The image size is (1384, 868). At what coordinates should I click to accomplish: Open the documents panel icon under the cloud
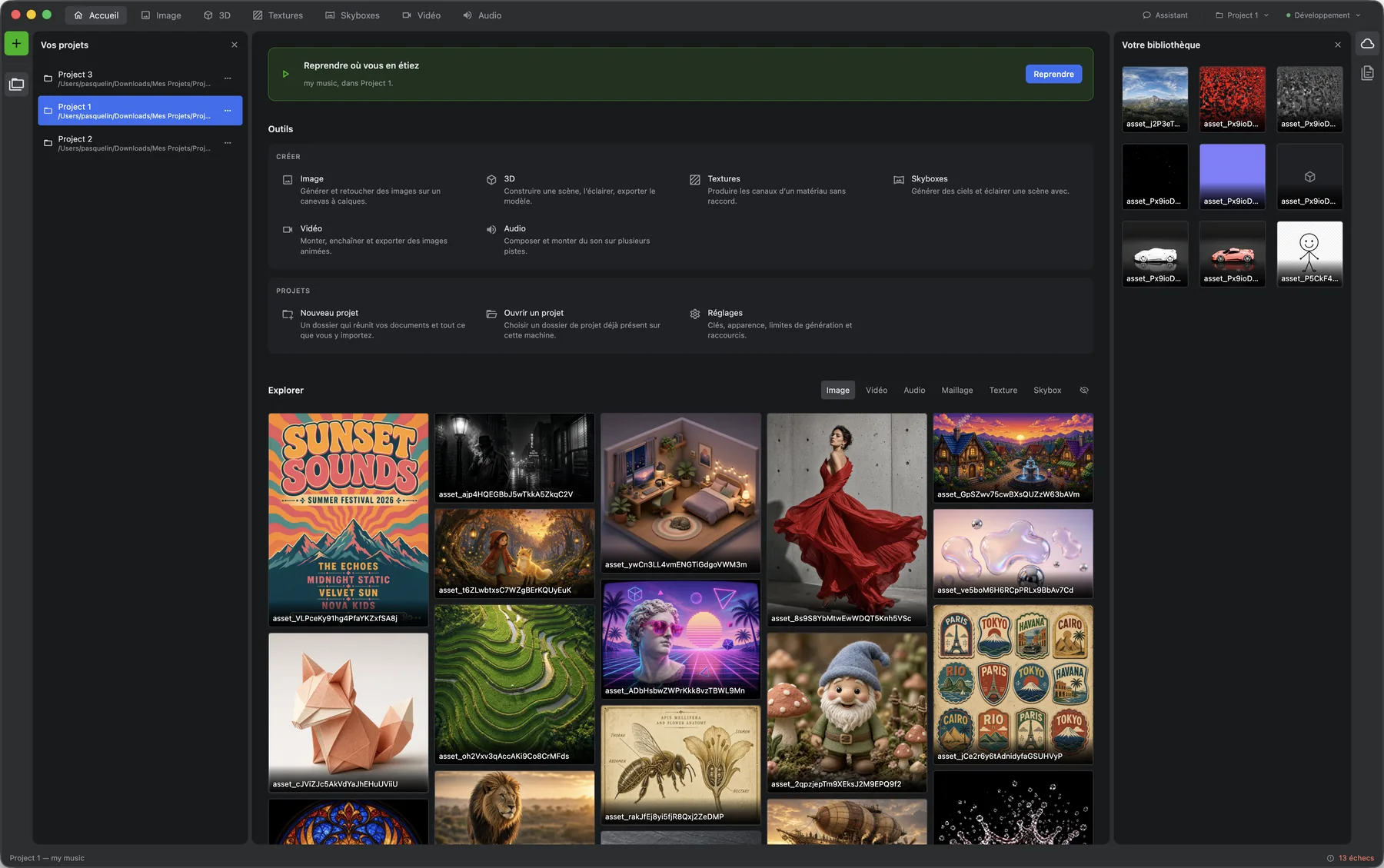point(1367,73)
